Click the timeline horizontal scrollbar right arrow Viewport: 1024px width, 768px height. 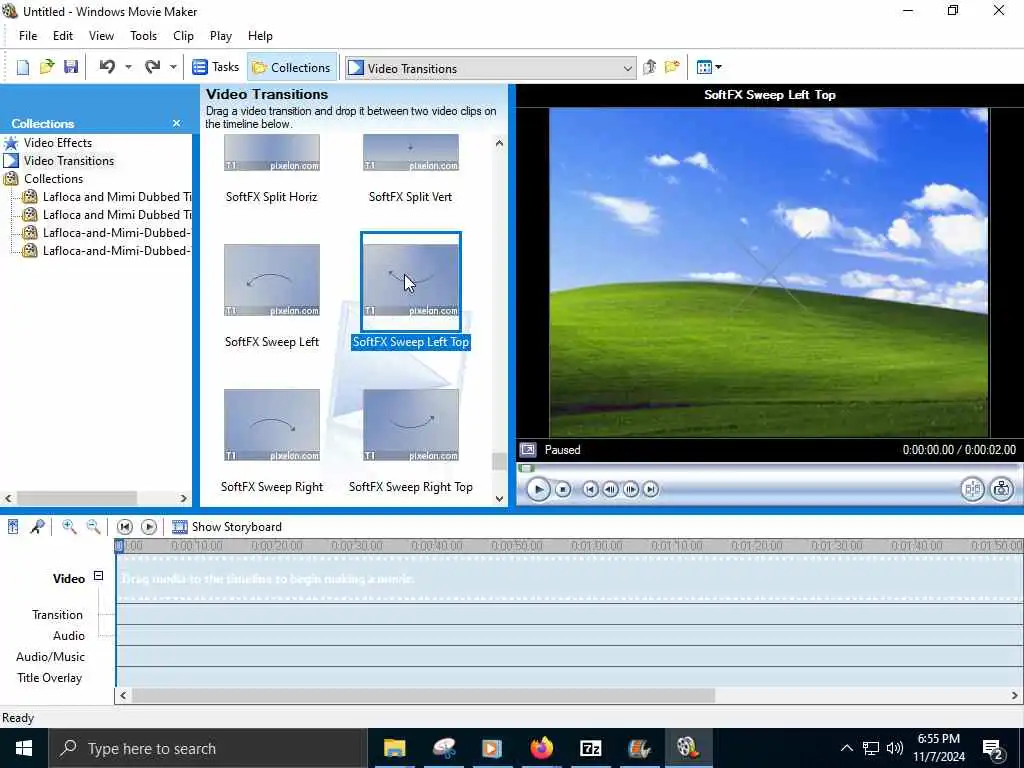(x=1016, y=696)
